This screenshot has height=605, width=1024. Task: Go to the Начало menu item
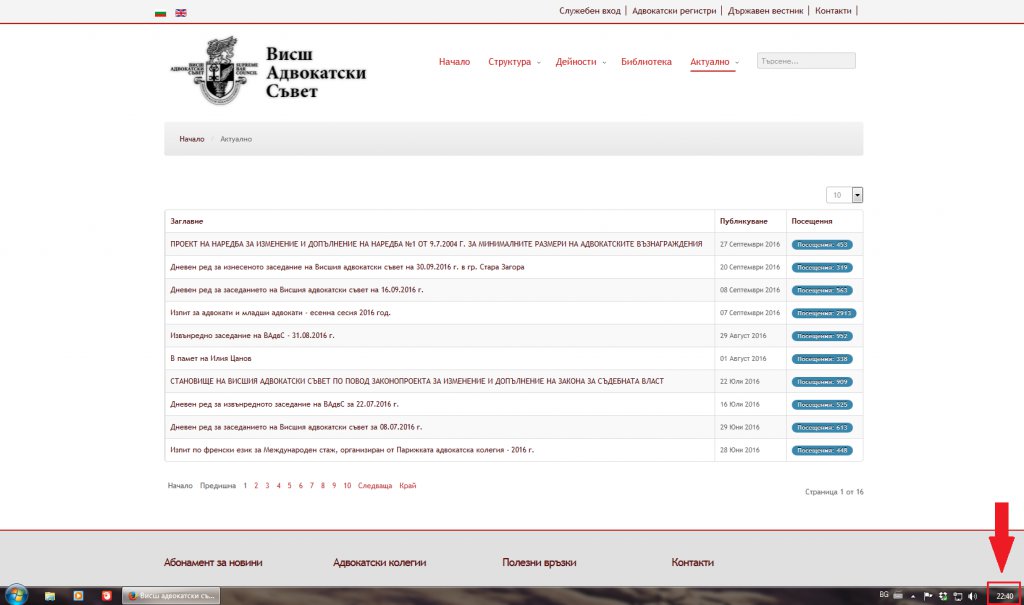pos(454,62)
